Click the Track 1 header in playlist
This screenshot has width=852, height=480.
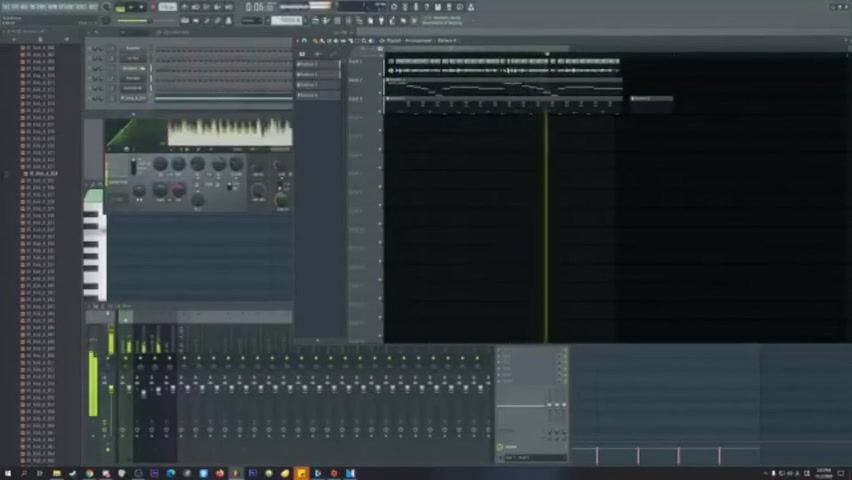pyautogui.click(x=363, y=65)
